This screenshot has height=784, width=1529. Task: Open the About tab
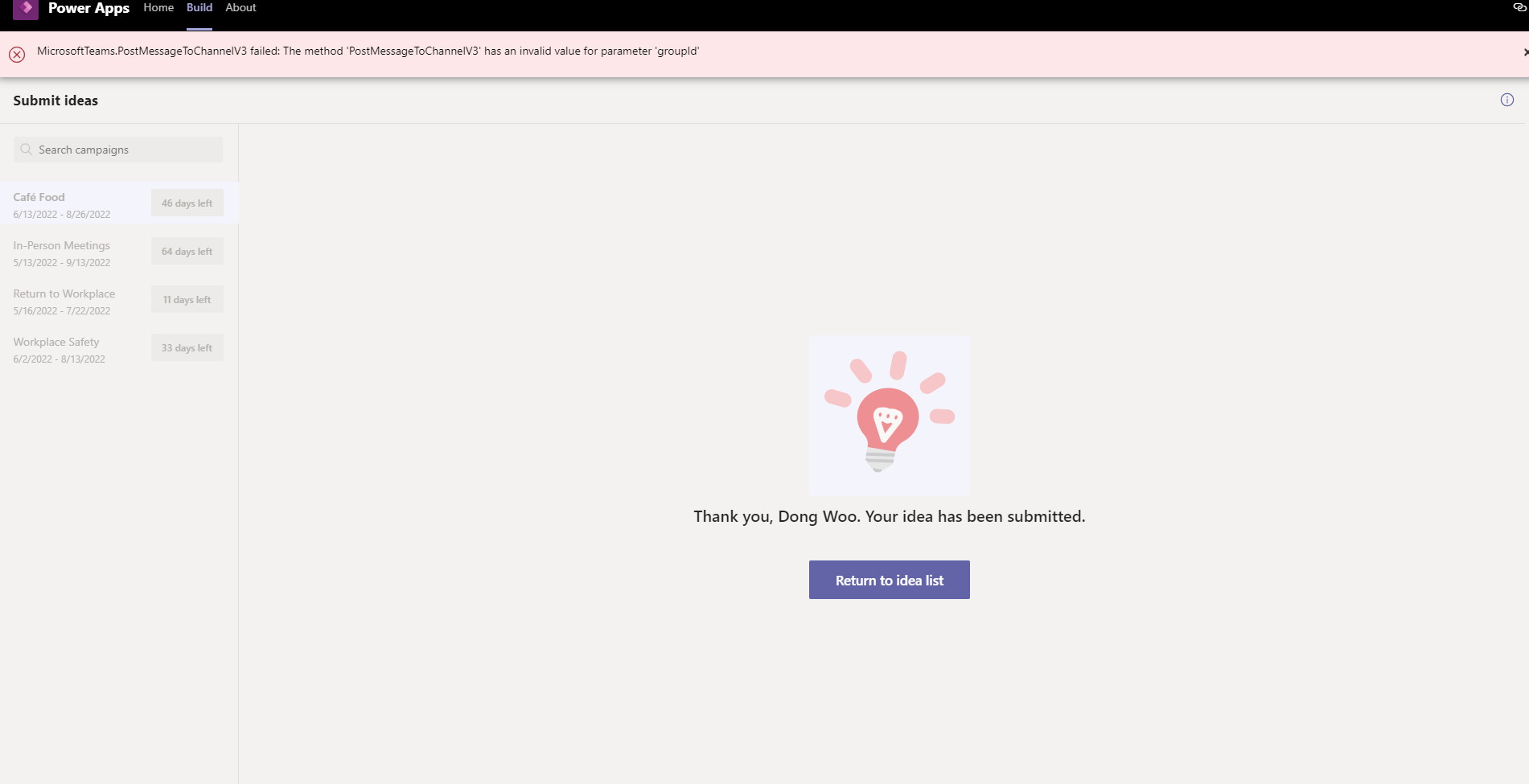coord(240,8)
